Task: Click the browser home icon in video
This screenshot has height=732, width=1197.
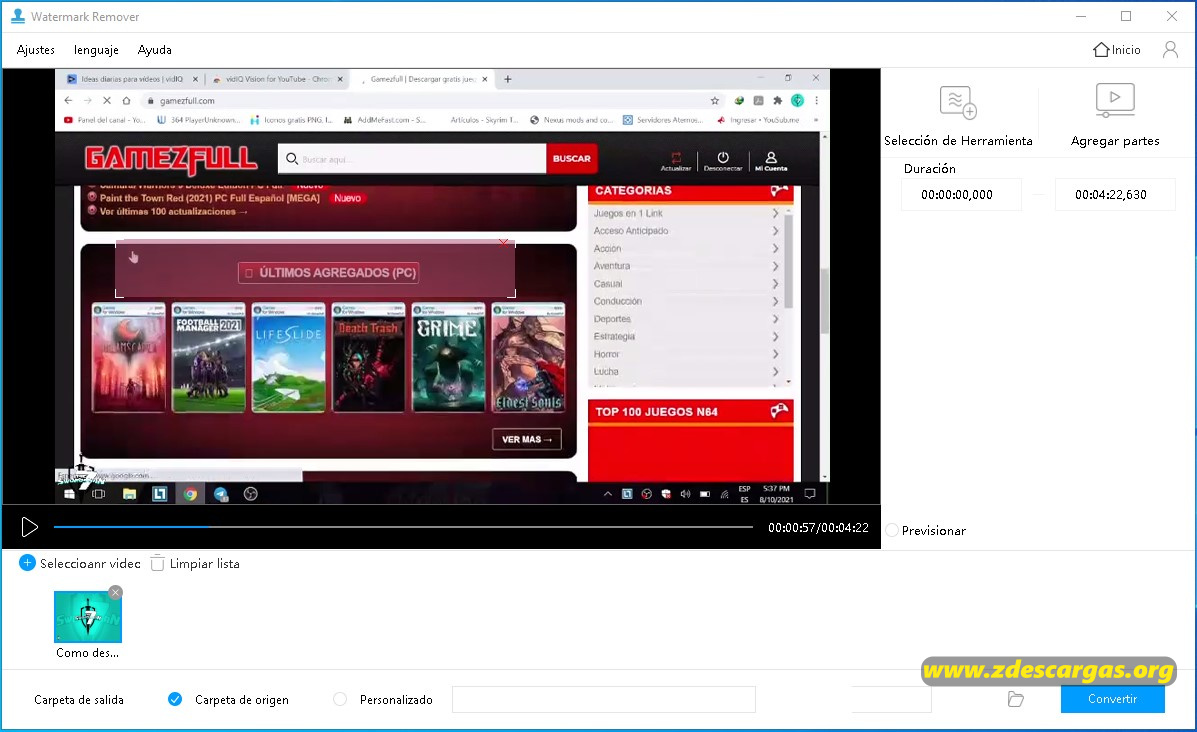Action: pyautogui.click(x=127, y=100)
